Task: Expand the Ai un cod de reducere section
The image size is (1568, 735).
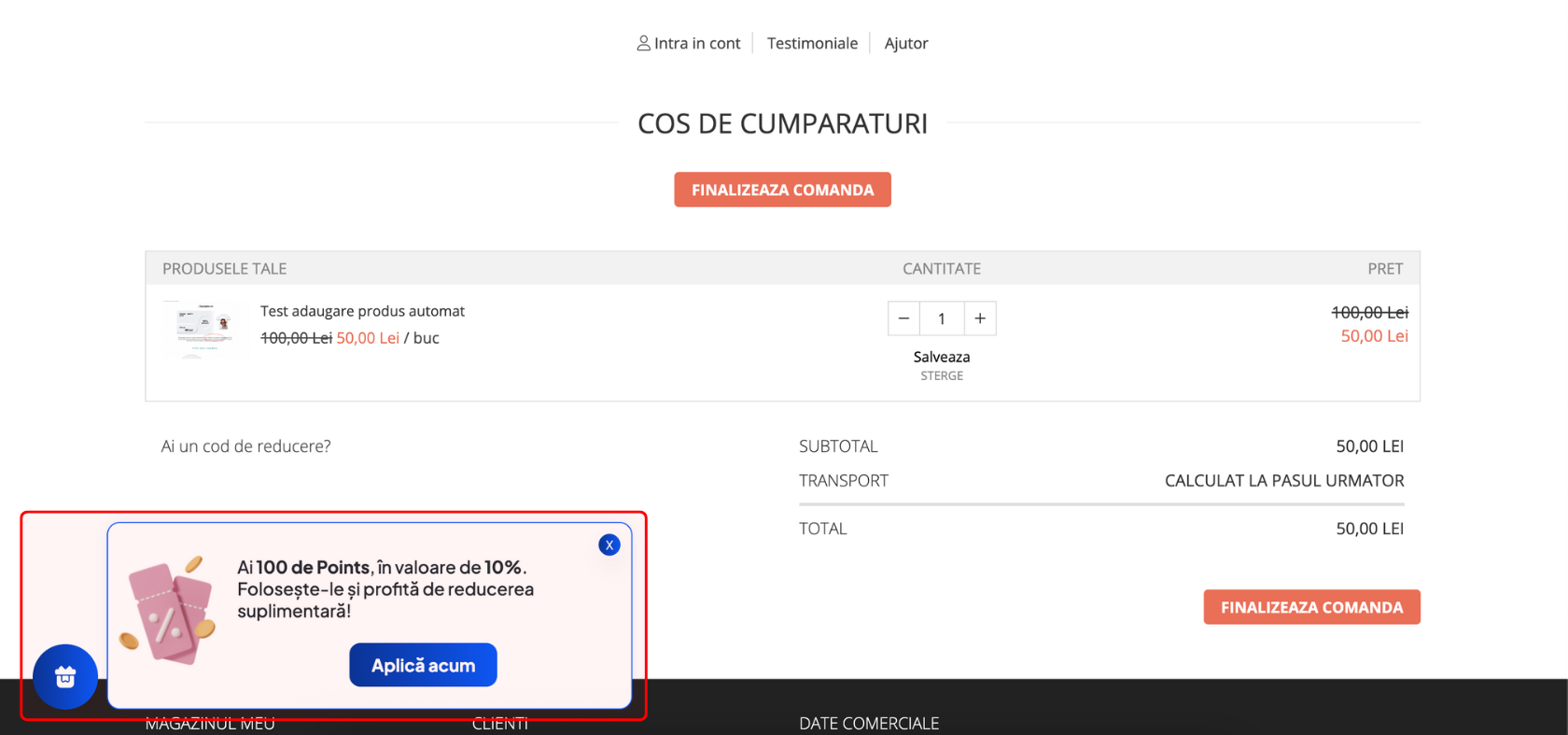Action: click(x=245, y=446)
